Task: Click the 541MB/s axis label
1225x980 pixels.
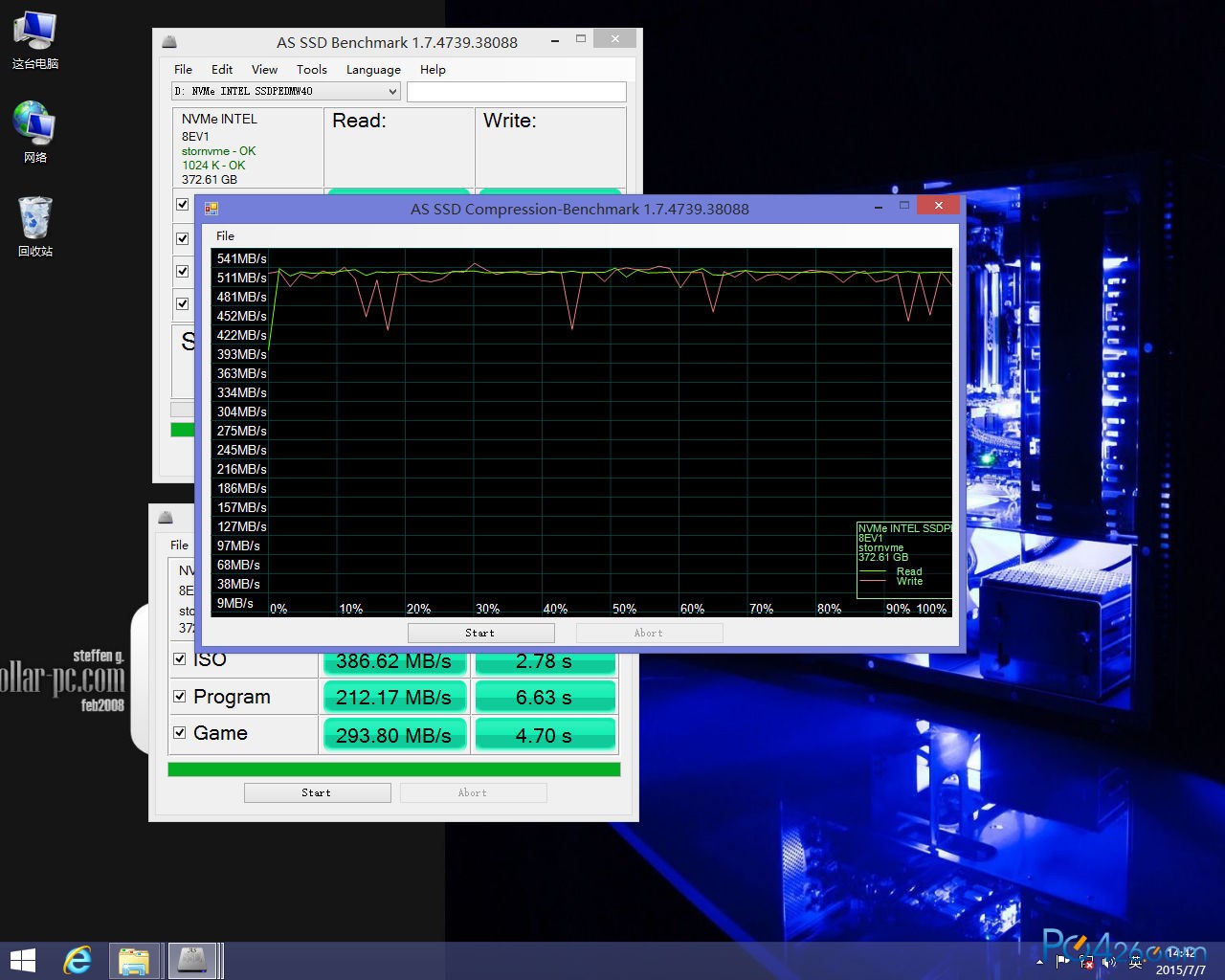Action: coord(241,258)
